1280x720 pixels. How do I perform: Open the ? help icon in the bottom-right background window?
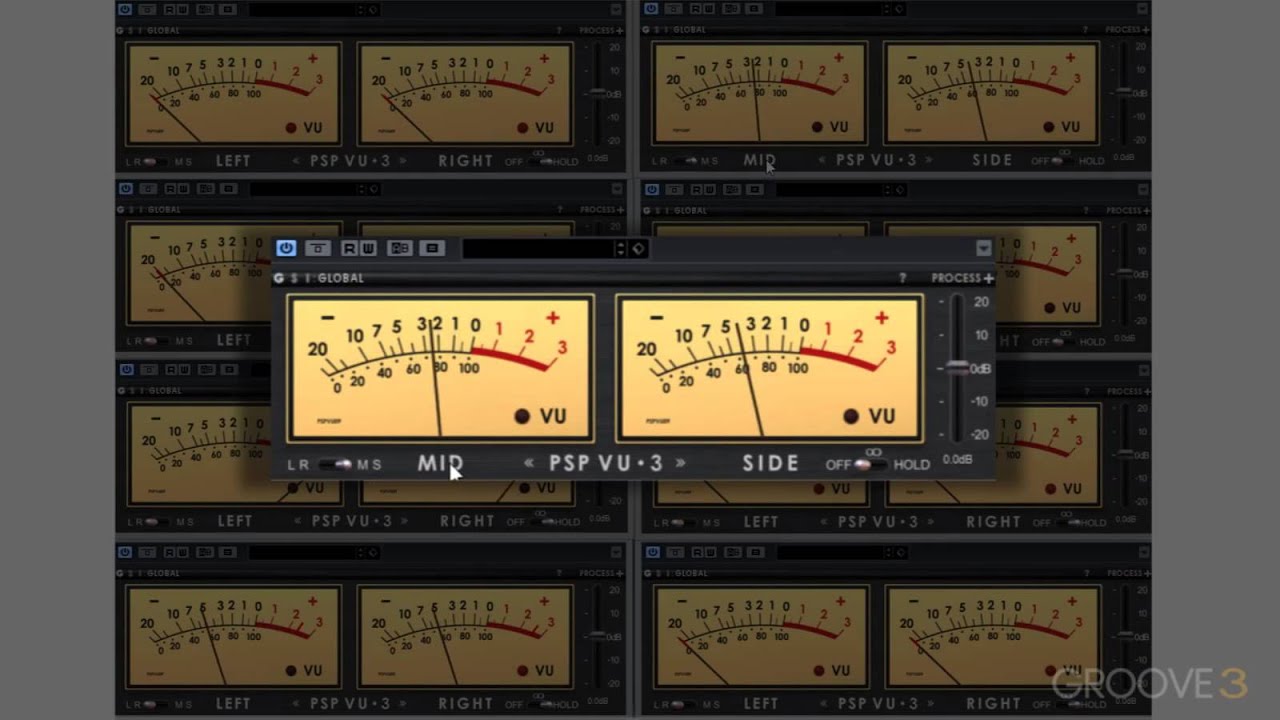pos(1087,573)
